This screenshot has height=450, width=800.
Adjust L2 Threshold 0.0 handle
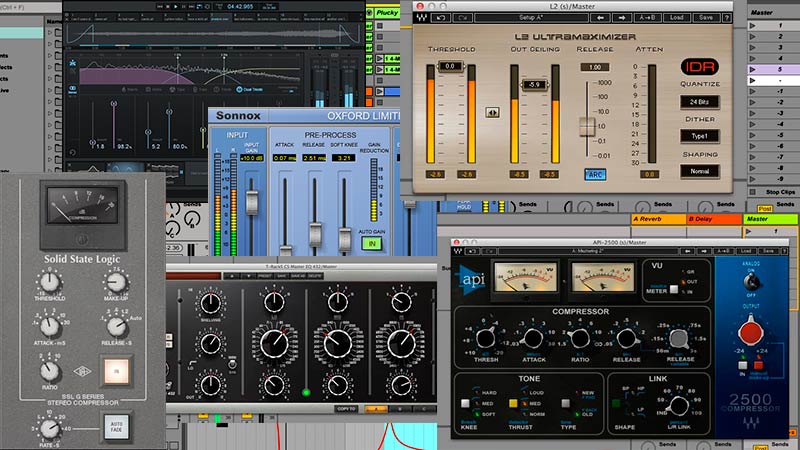(x=449, y=66)
